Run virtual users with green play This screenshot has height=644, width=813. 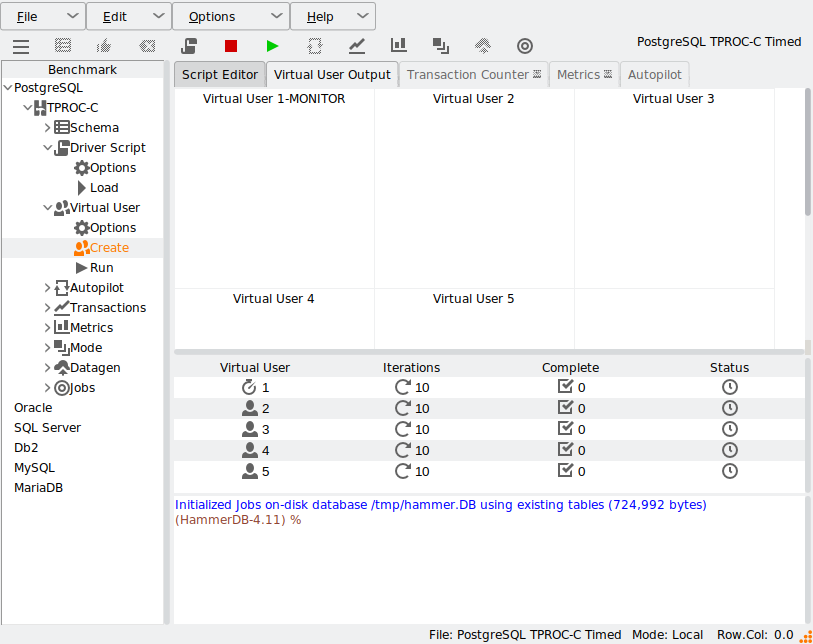pos(272,46)
